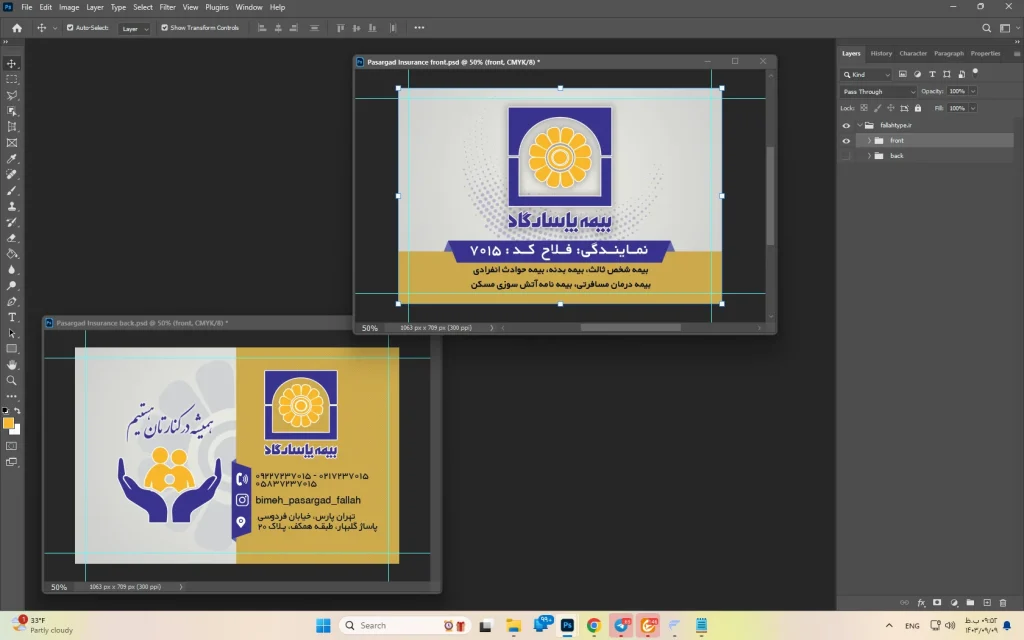Create a new layer group
The image size is (1024, 640).
[x=970, y=603]
